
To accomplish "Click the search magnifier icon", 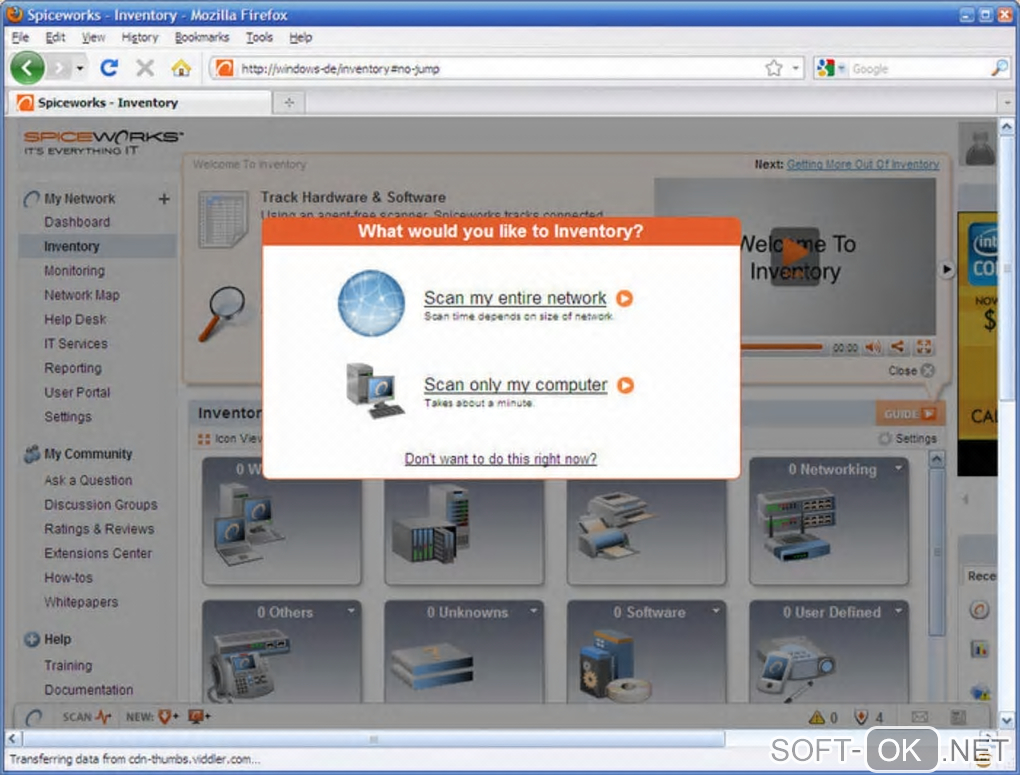I will pos(999,68).
